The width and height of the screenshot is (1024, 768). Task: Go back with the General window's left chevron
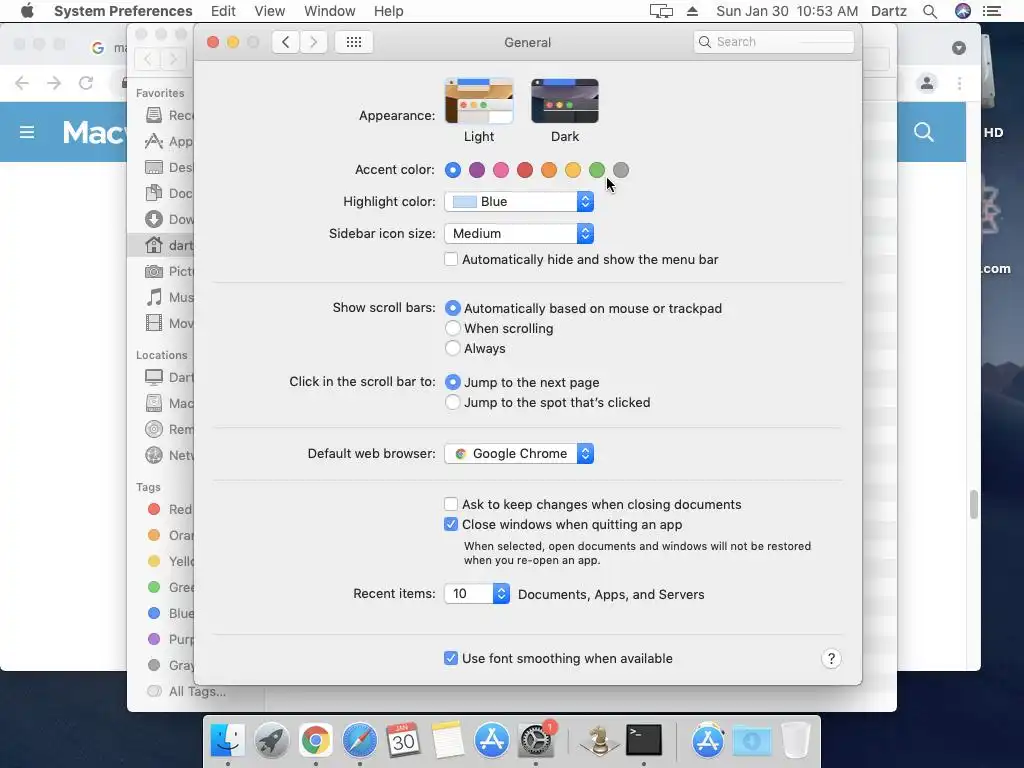[285, 42]
